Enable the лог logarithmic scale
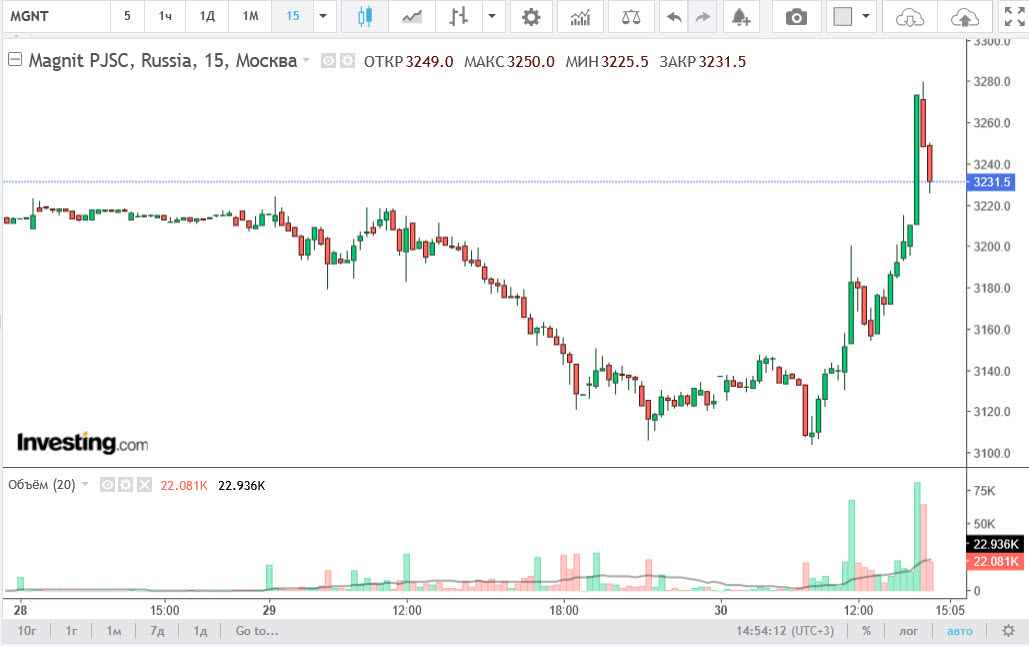This screenshot has height=646, width=1029. (908, 631)
